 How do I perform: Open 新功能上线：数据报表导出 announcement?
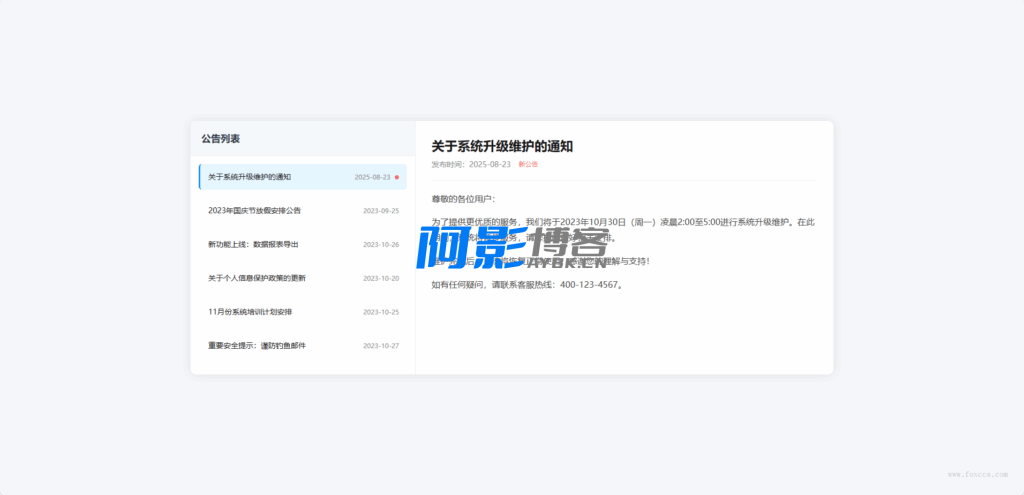[253, 244]
